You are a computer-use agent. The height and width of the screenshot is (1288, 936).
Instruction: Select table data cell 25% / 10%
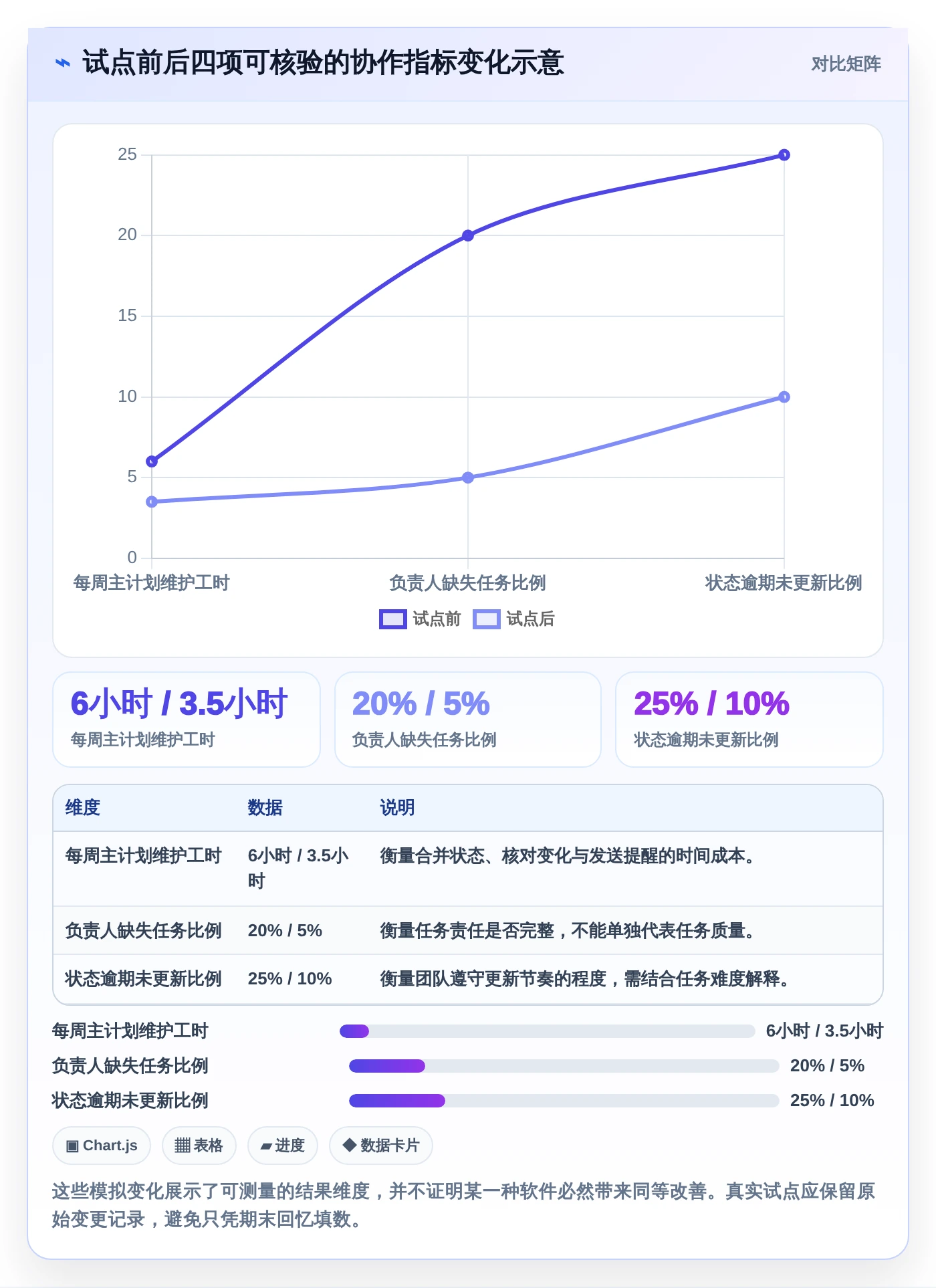(290, 979)
